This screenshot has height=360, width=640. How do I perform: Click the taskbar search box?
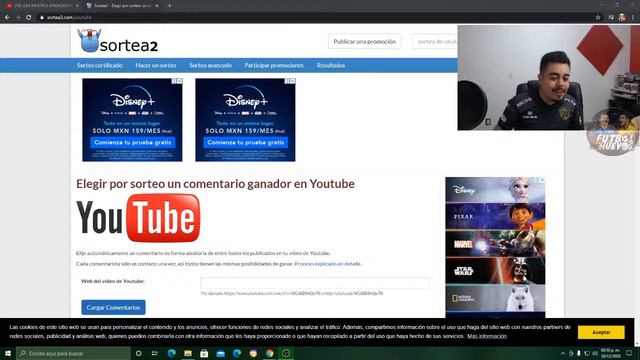pyautogui.click(x=73, y=353)
